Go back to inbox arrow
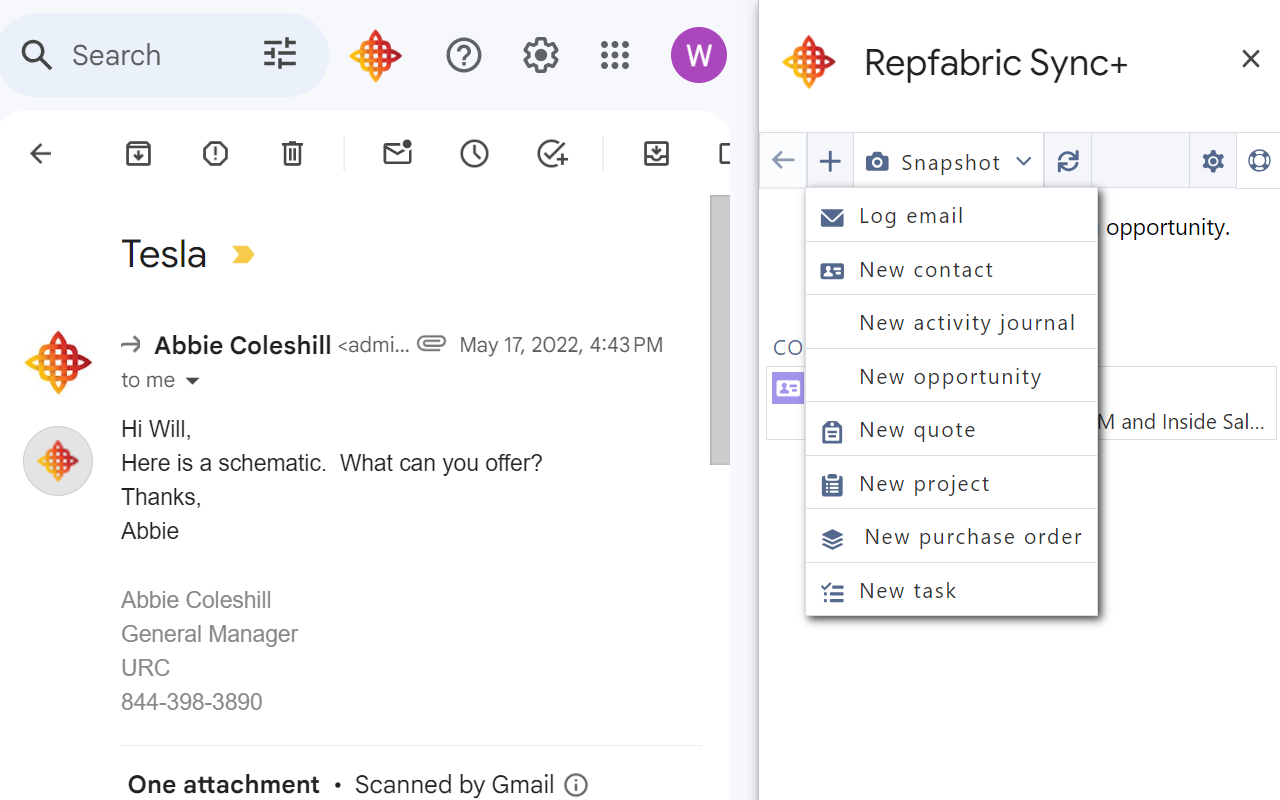1280x800 pixels. [40, 153]
